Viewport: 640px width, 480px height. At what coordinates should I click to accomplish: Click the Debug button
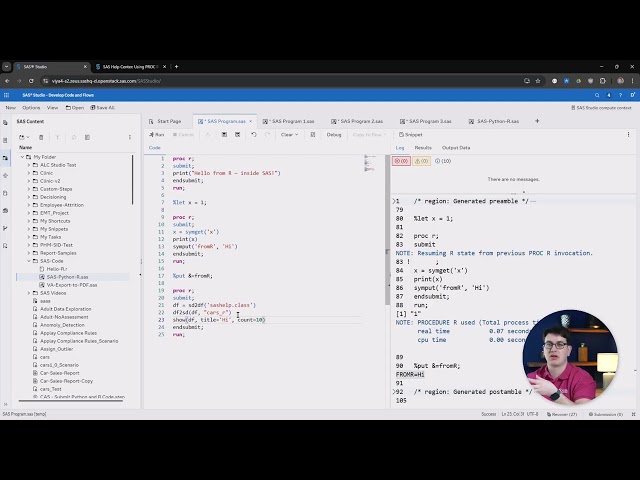click(x=333, y=135)
